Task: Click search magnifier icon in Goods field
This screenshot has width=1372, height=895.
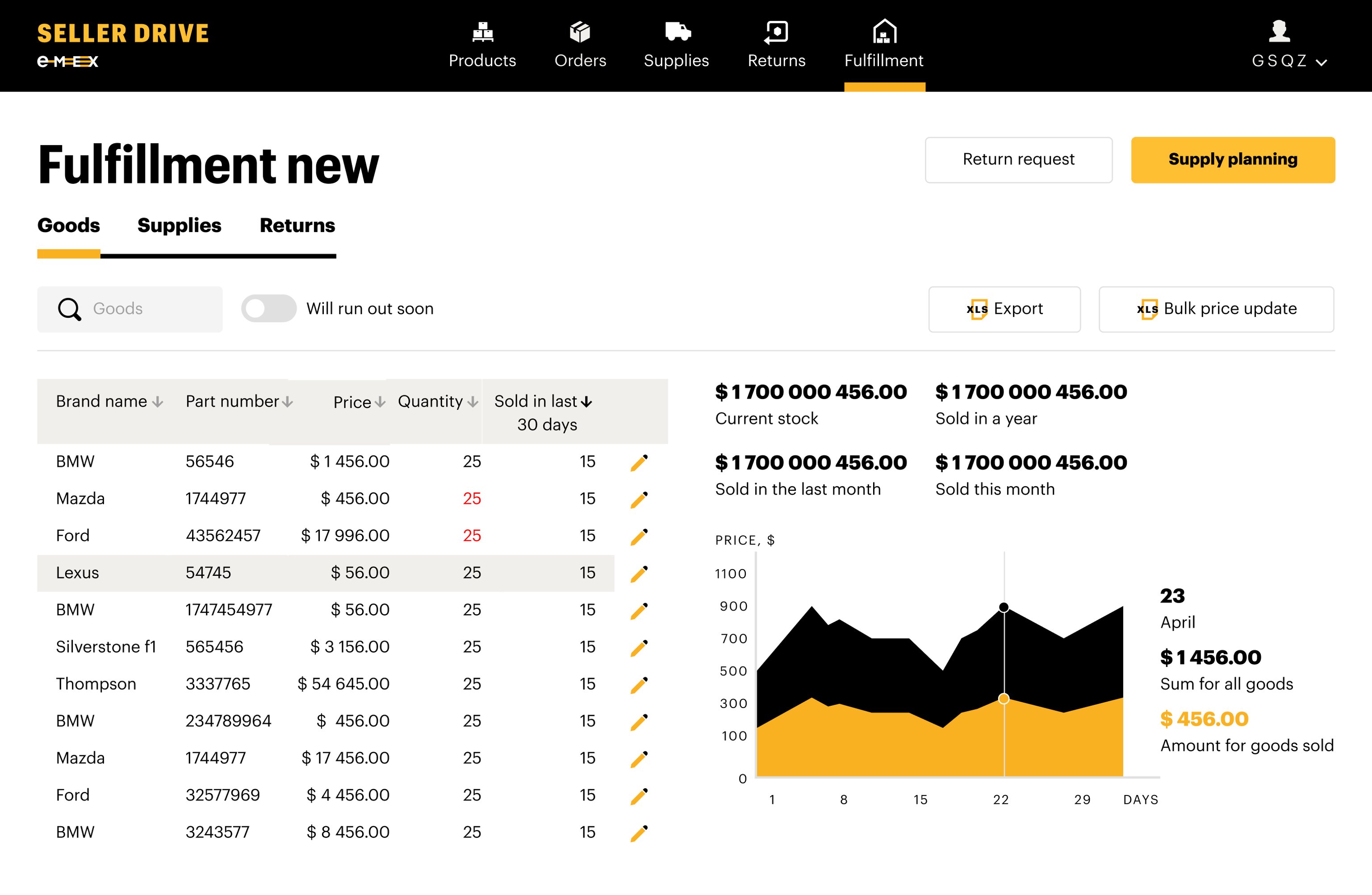Action: pyautogui.click(x=70, y=309)
